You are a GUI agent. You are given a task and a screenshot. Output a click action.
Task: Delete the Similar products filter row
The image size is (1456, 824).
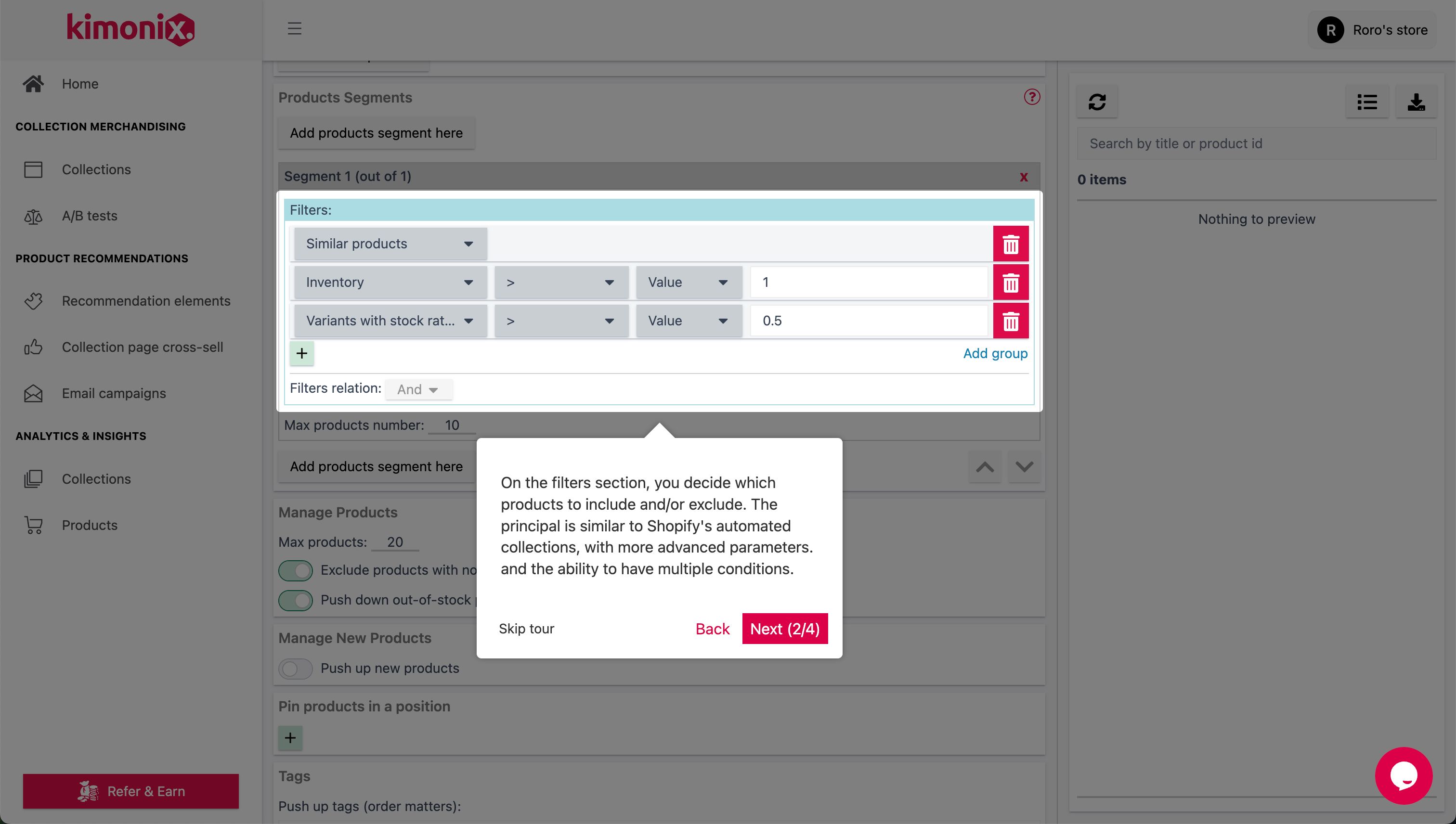1011,244
